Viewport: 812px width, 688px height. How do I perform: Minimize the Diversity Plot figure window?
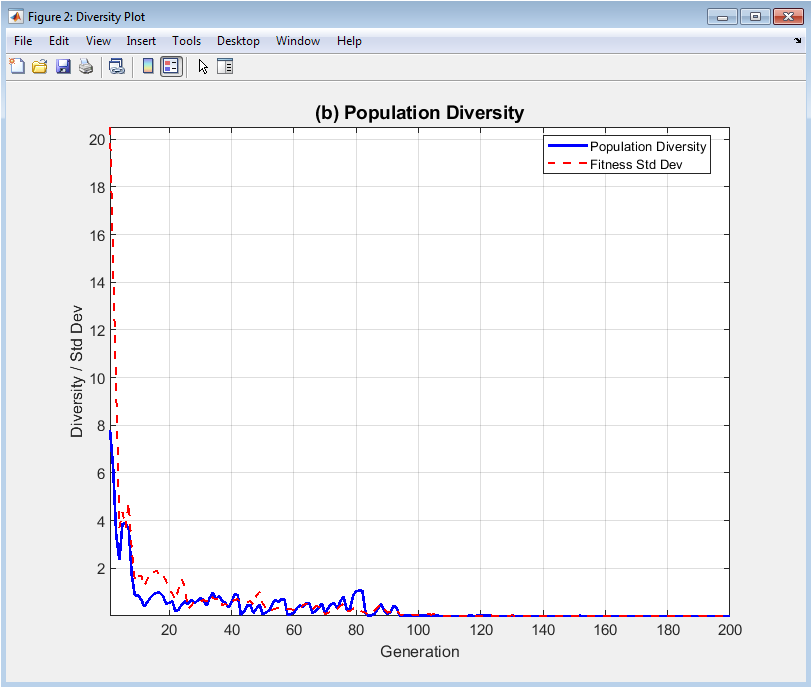click(722, 17)
